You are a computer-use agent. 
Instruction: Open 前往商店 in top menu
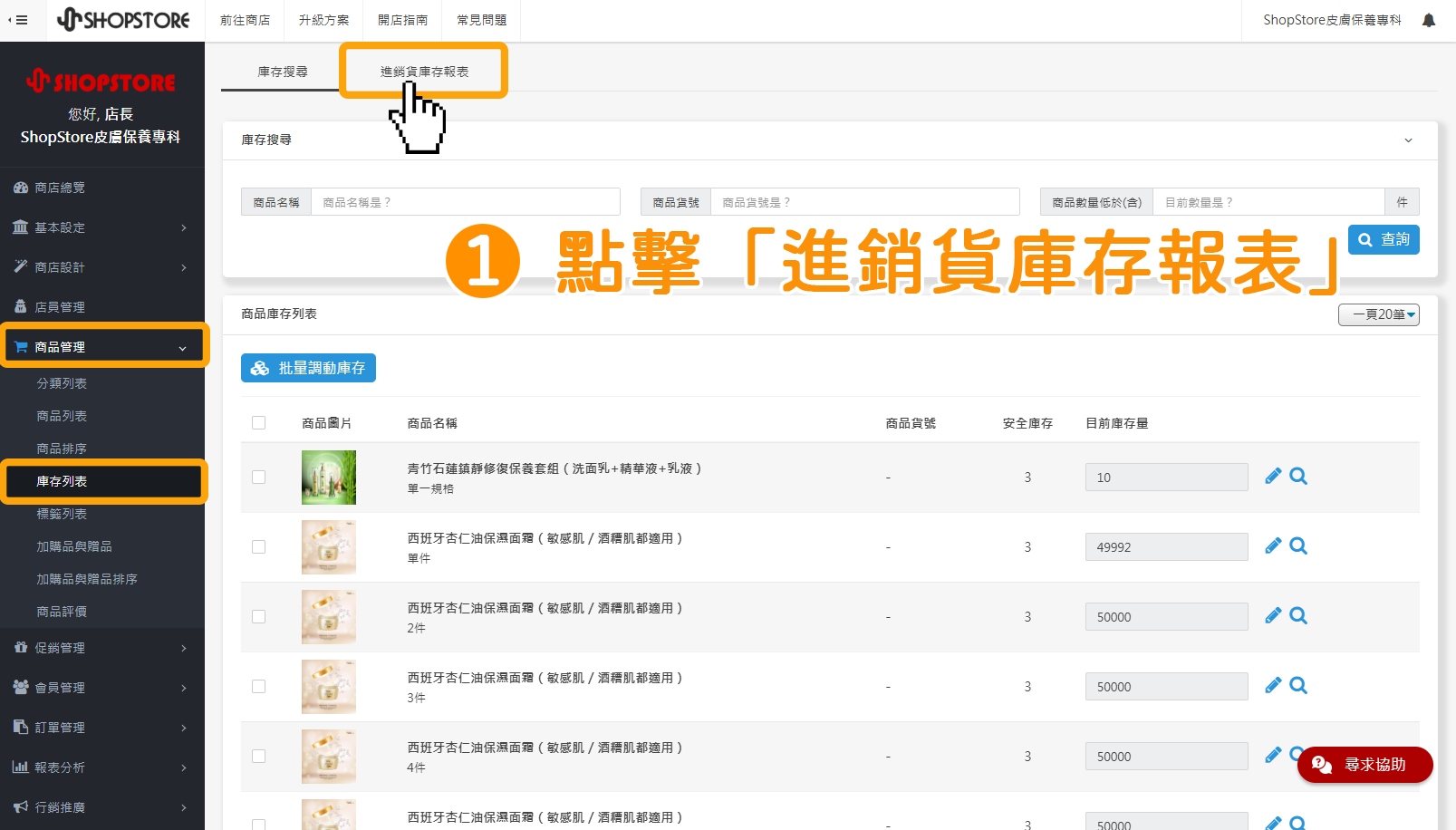[x=245, y=20]
